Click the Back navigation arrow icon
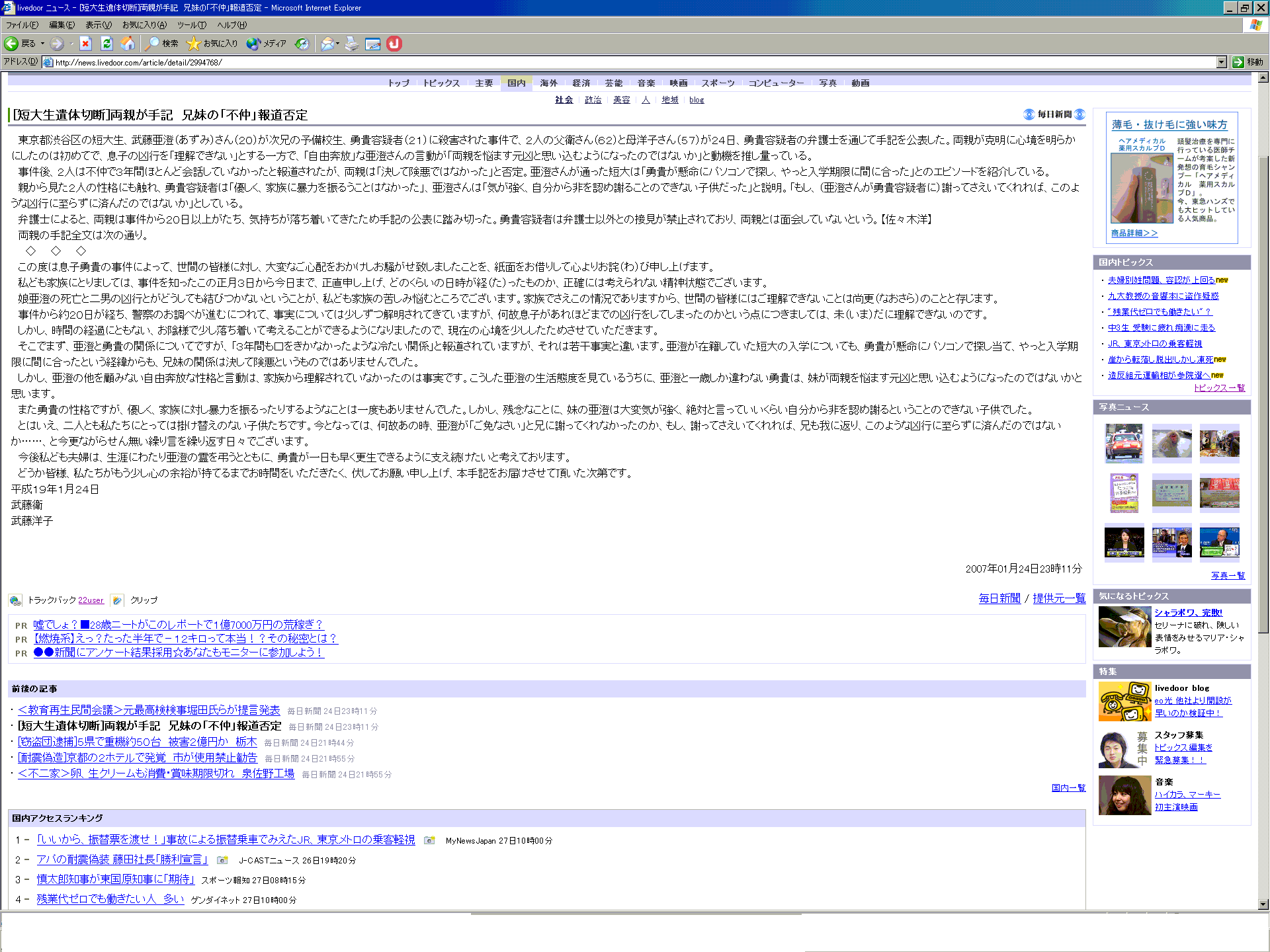This screenshot has width=1270, height=952. click(12, 44)
